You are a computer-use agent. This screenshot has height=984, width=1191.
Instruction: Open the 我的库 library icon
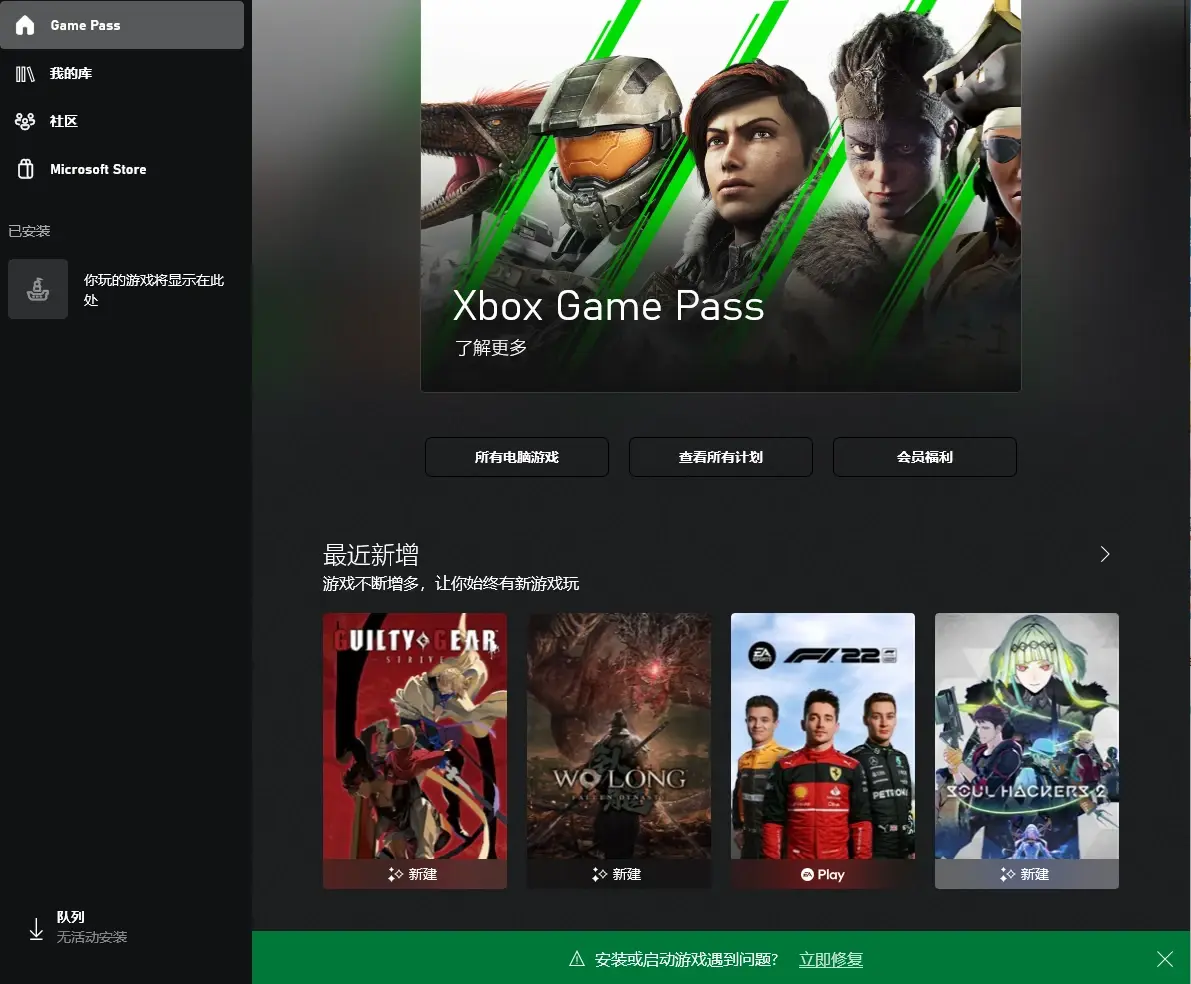(25, 74)
